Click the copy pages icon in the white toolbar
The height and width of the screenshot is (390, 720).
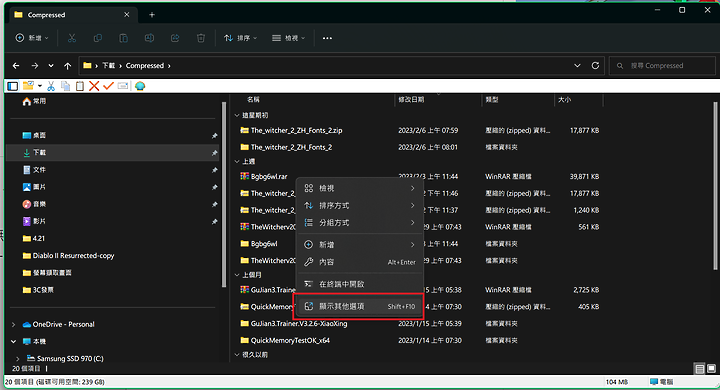(66, 86)
